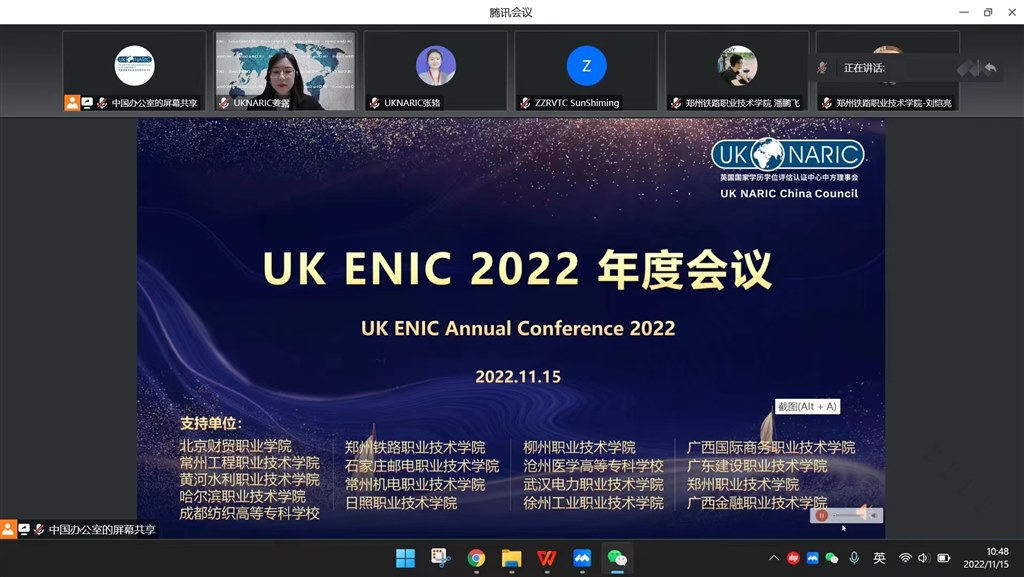
Task: Switch to Tencent Meeting taskbar icon
Action: tap(582, 558)
